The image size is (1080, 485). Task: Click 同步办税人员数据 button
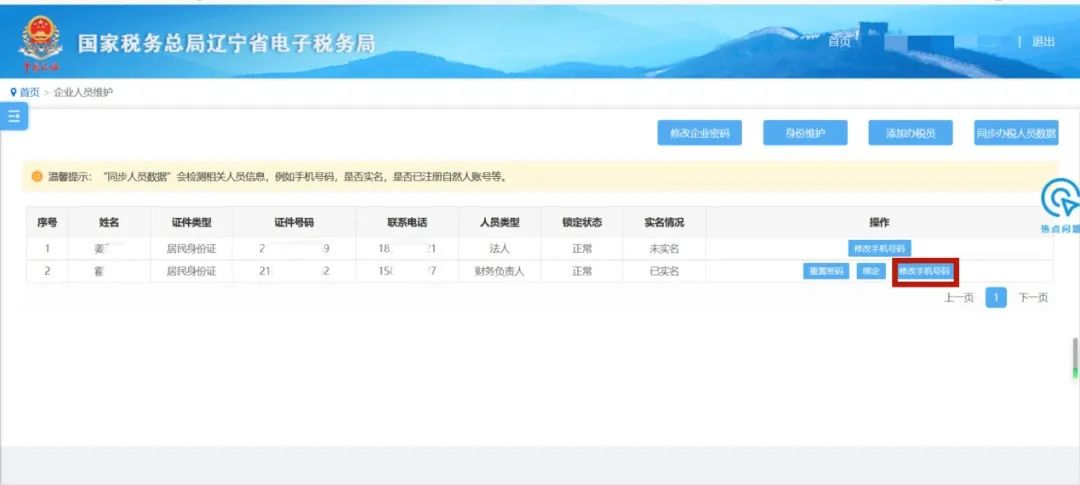coord(1016,133)
